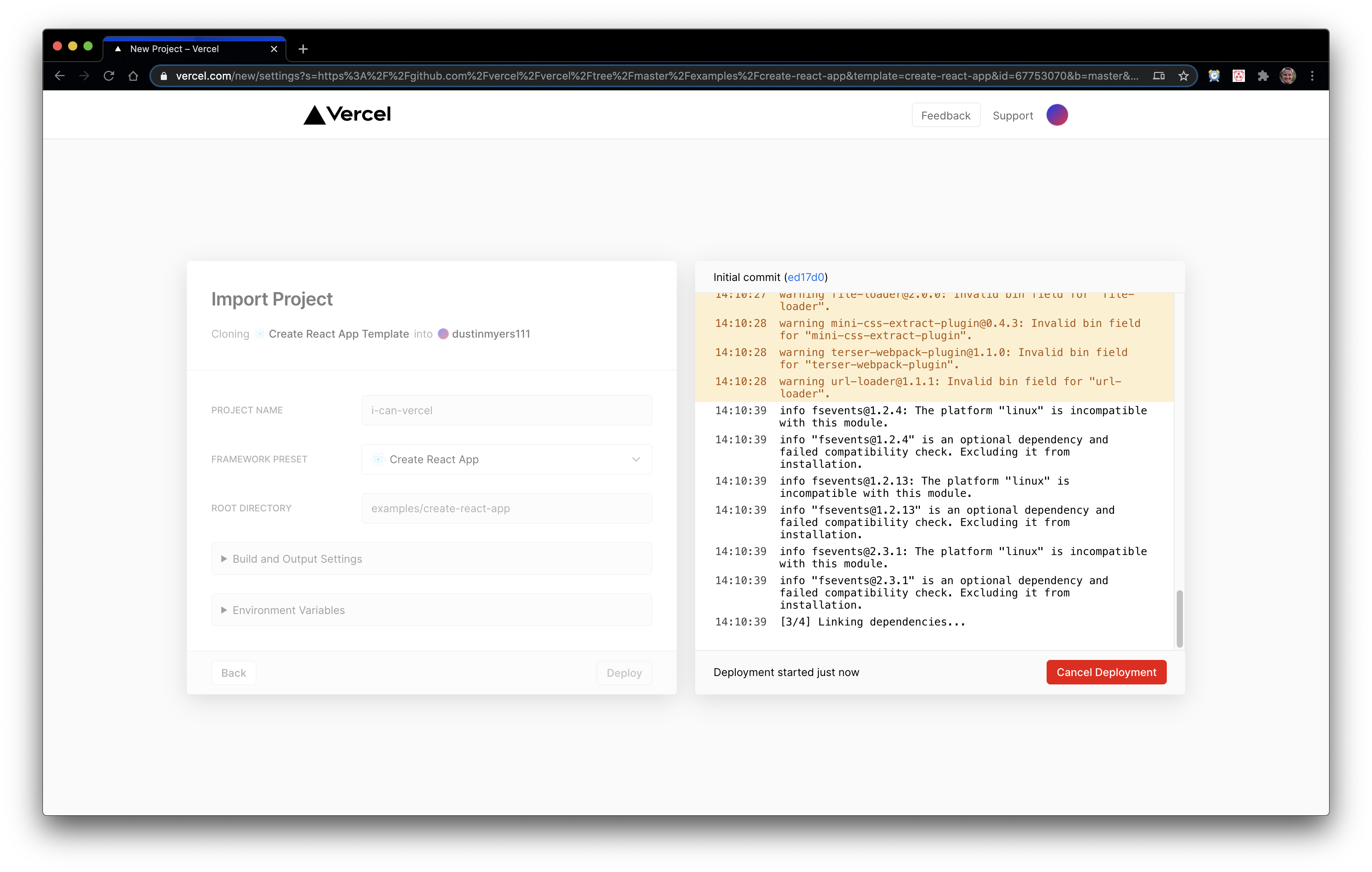Click the "Import Project" heading

pos(272,299)
